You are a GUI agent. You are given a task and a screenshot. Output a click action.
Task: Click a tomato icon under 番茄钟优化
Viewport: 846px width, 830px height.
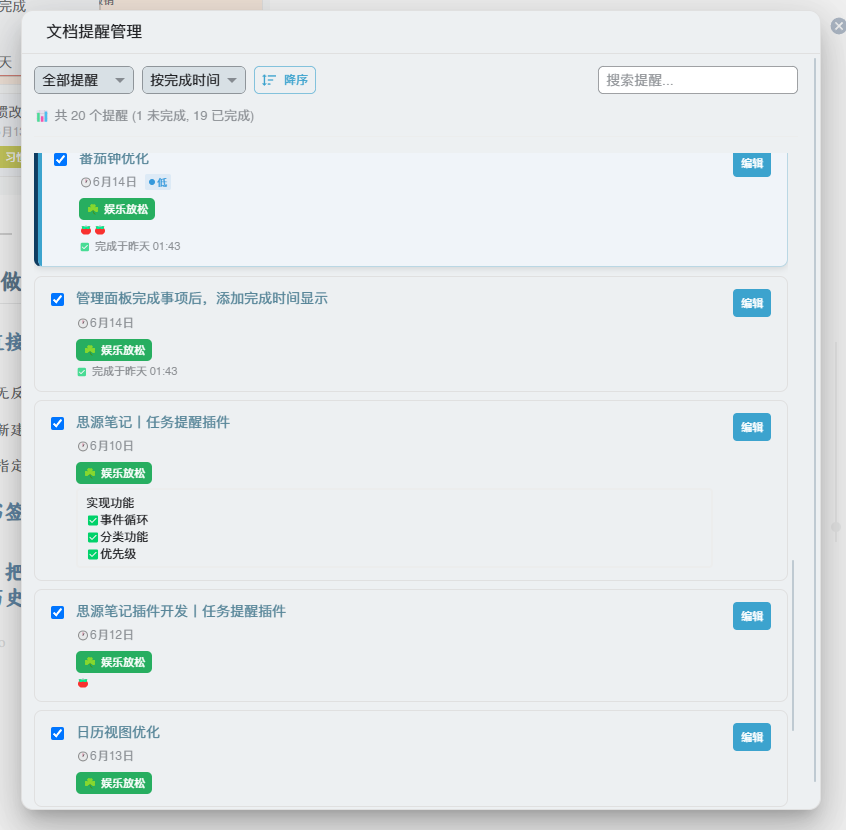coord(85,229)
